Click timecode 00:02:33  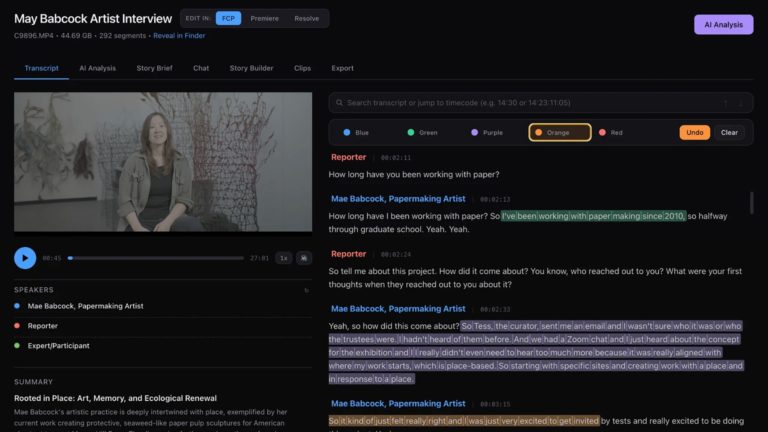[x=495, y=310]
